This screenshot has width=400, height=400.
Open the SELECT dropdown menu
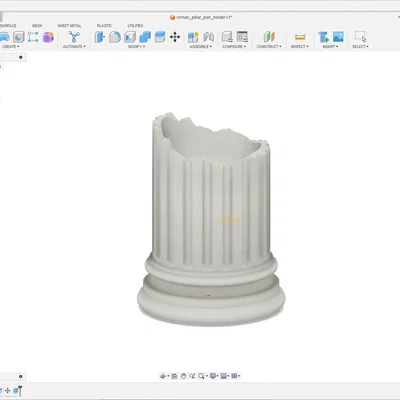360,47
